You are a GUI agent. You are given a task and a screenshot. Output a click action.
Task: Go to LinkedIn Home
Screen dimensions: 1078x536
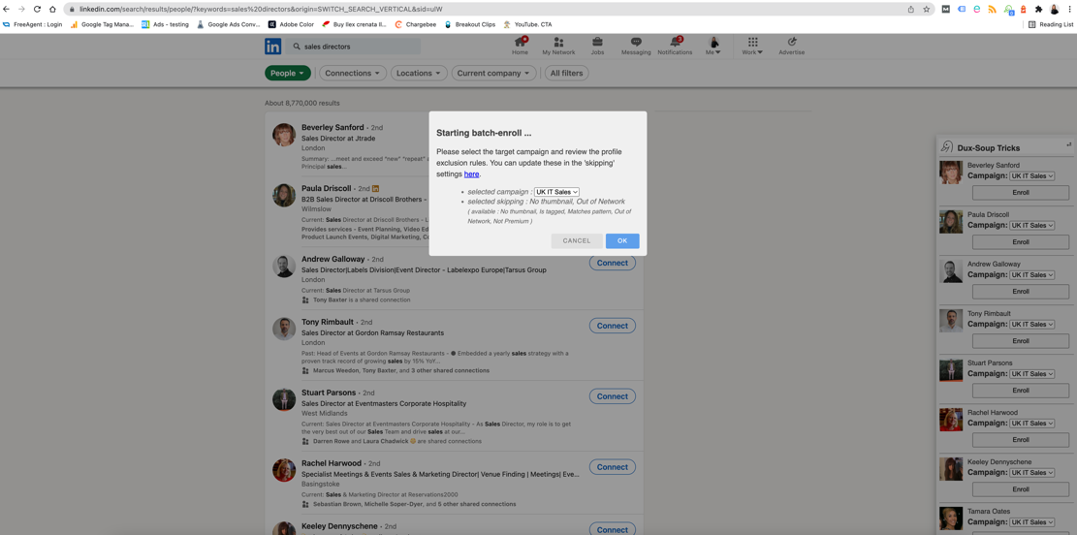click(x=520, y=46)
